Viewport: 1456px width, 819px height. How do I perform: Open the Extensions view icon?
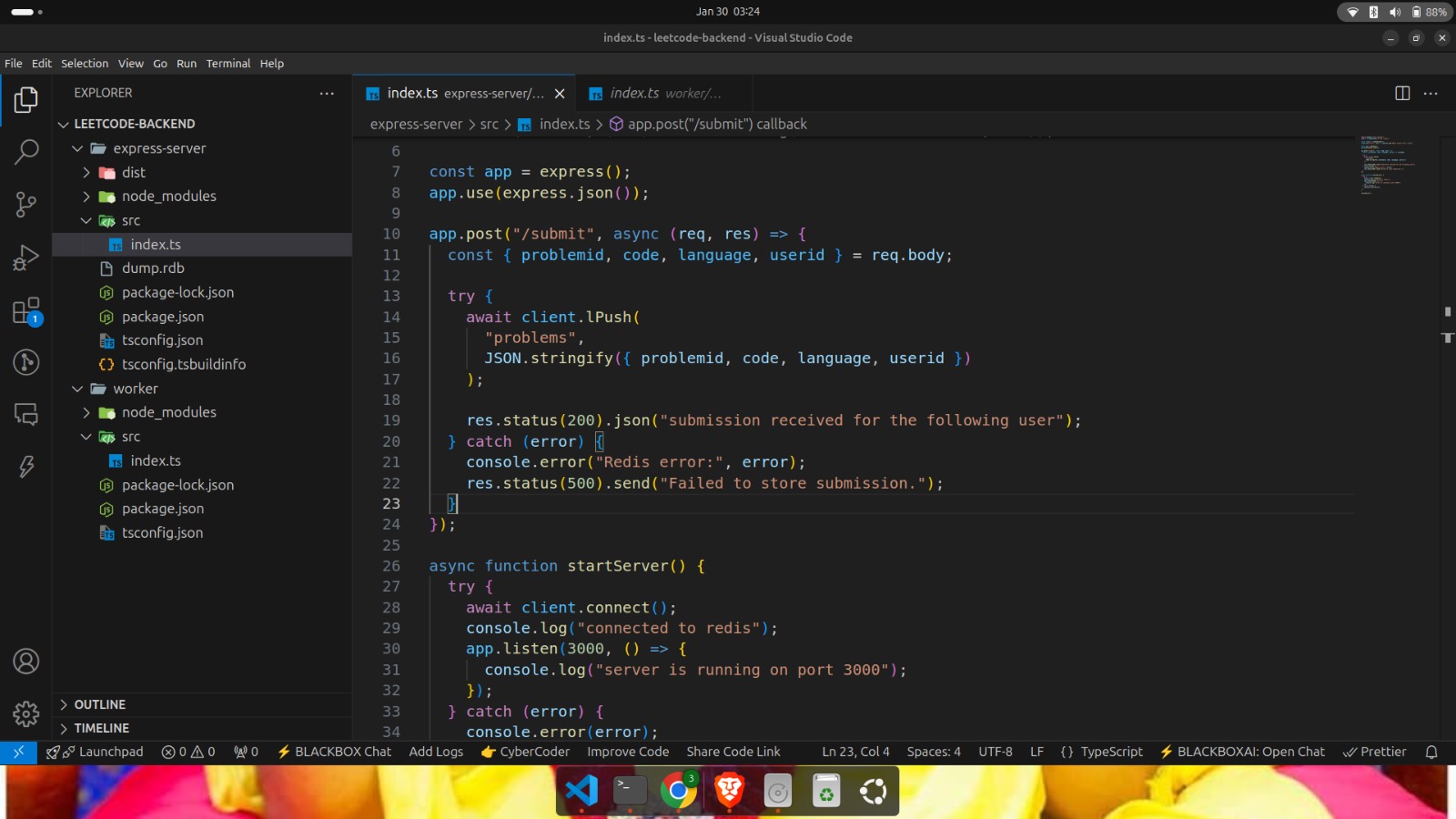[26, 311]
